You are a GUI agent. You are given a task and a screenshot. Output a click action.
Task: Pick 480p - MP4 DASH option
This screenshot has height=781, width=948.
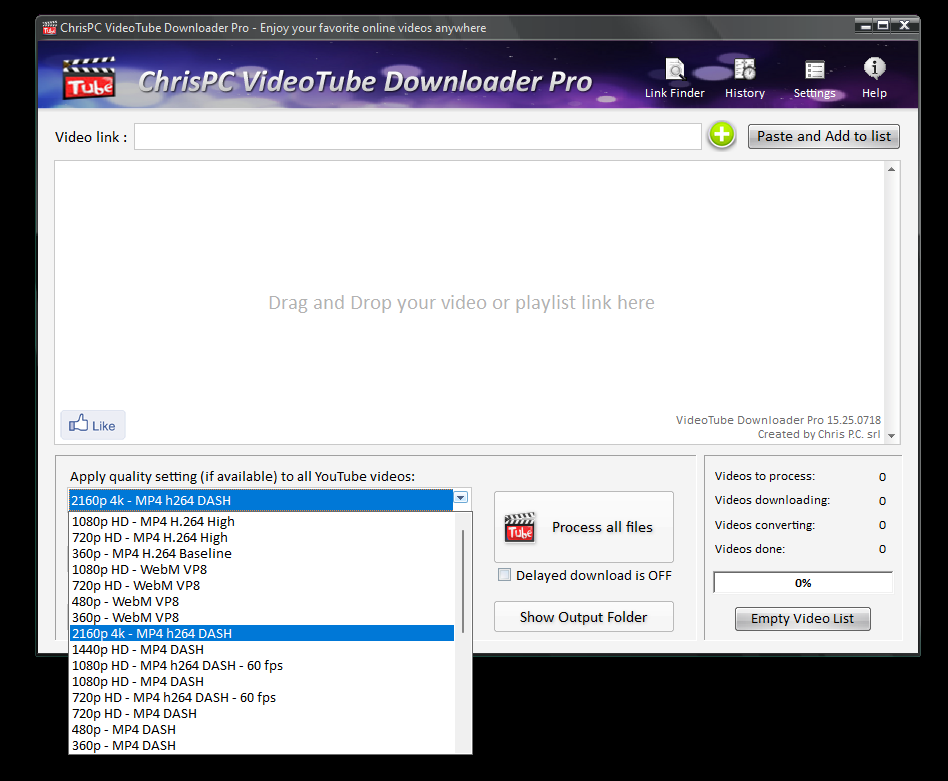pos(261,730)
